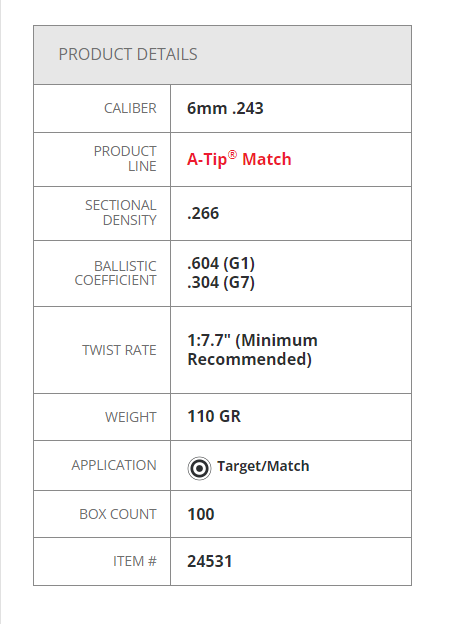Select the PRODUCT DETAILS header
This screenshot has width=450, height=624.
128,55
